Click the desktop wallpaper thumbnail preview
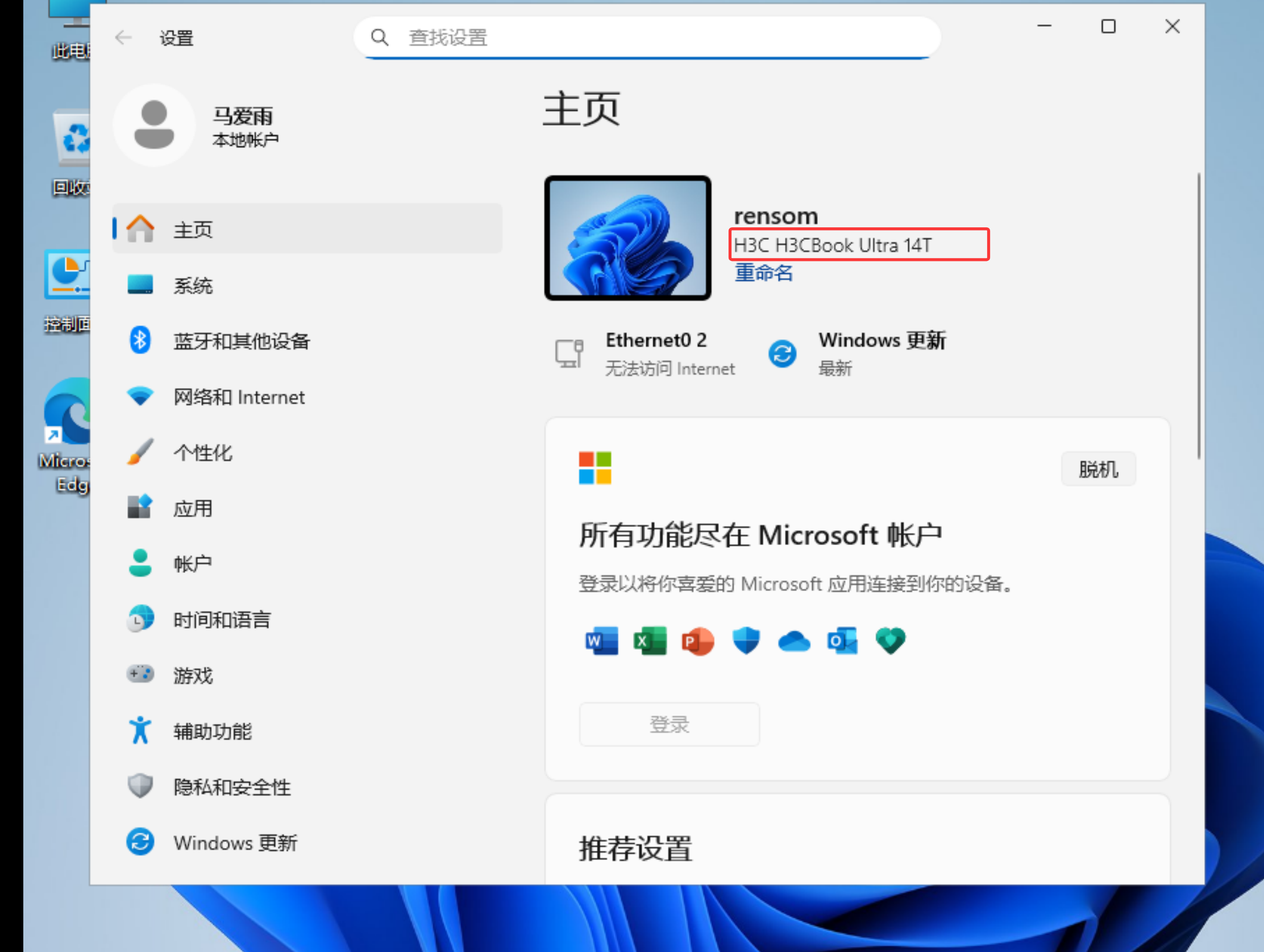 (x=627, y=238)
